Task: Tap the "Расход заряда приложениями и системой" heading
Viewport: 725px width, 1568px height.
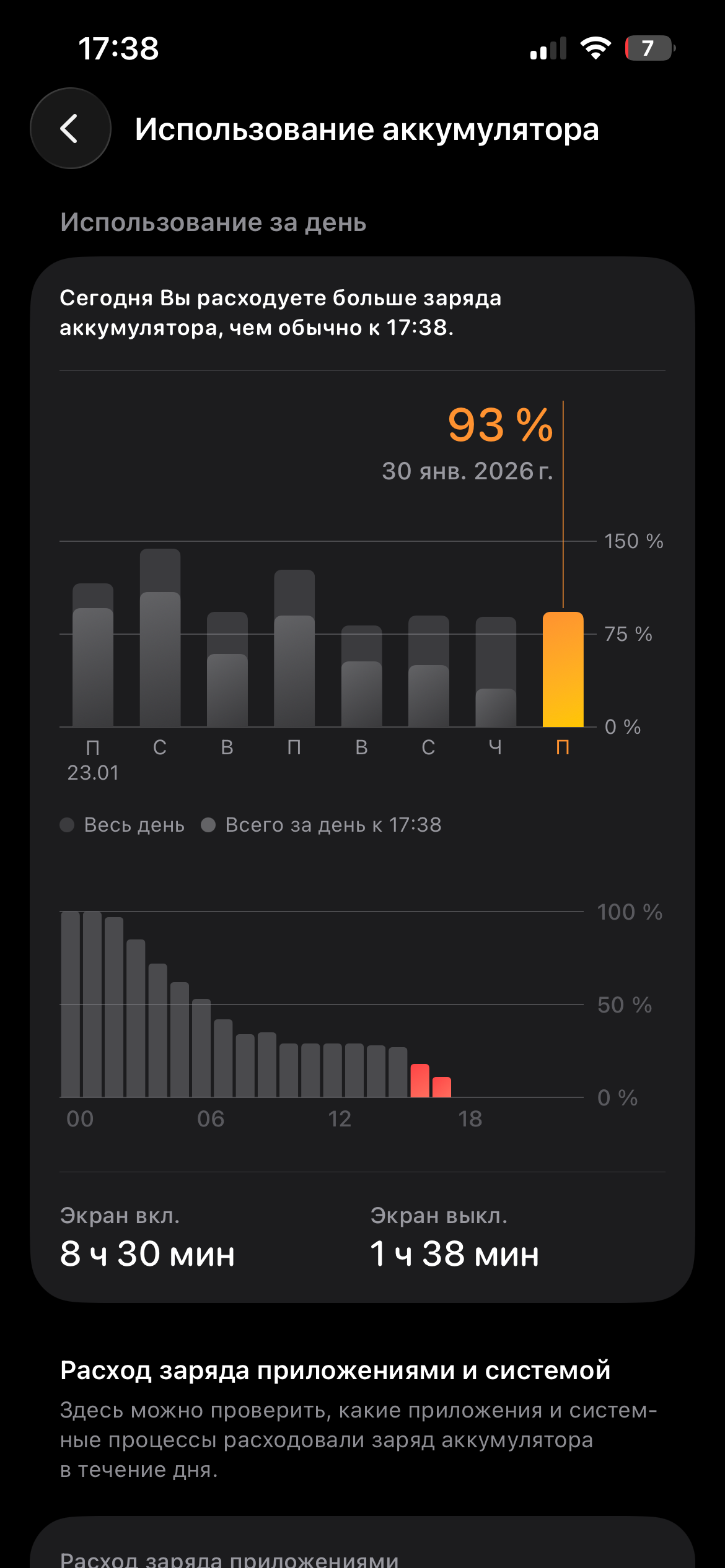Action: point(335,1370)
